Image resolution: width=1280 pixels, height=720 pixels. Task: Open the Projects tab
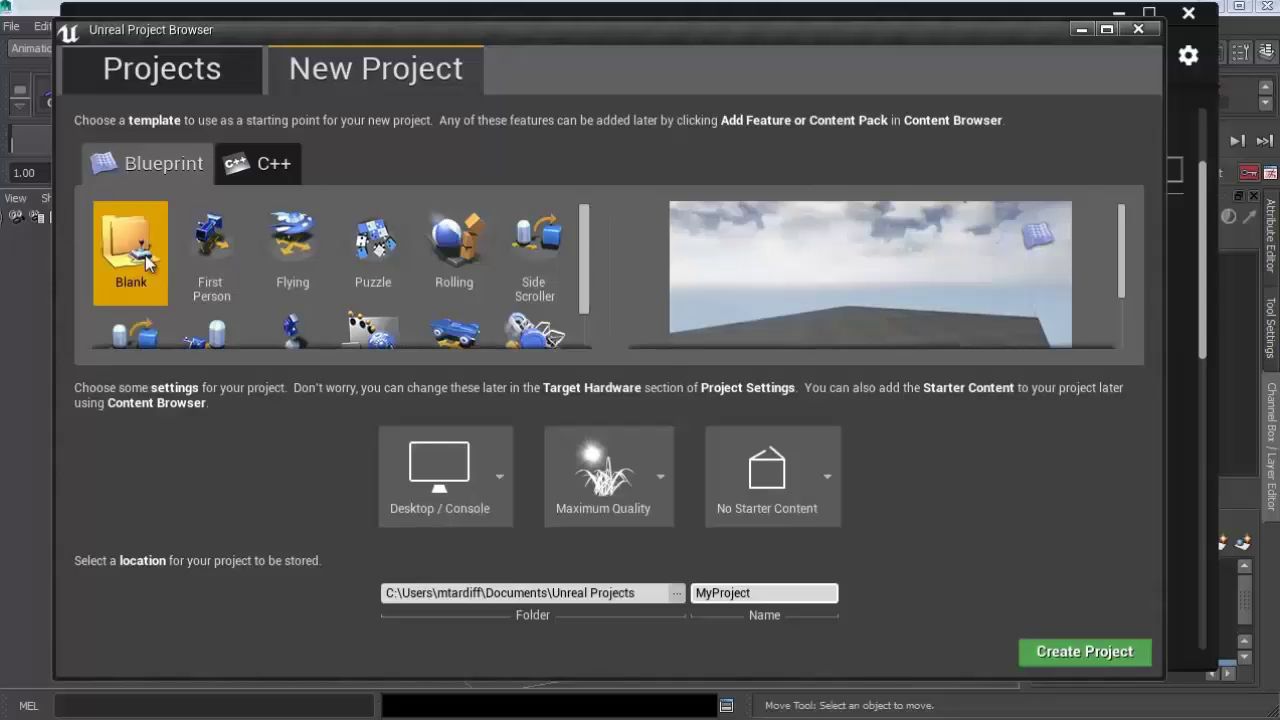(162, 69)
